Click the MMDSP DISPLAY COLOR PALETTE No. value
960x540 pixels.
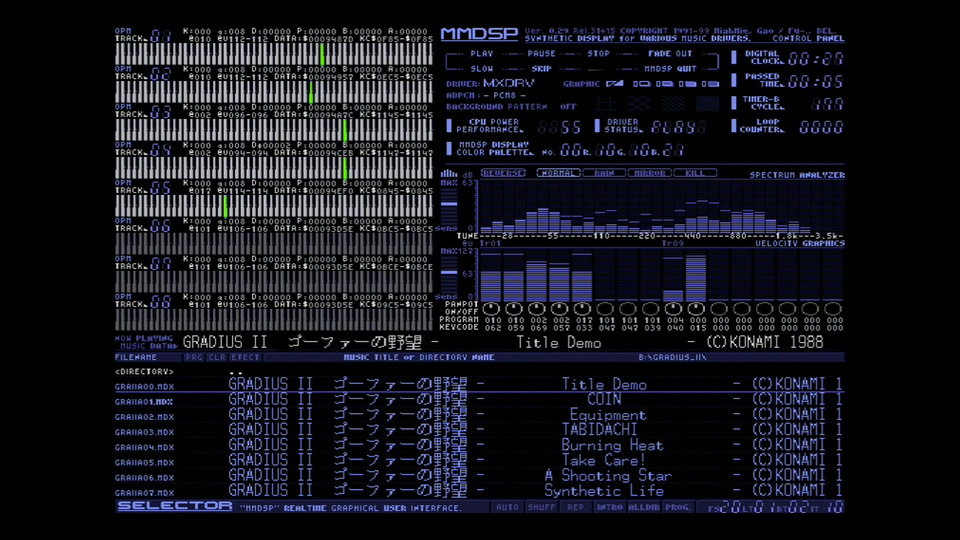pos(571,149)
